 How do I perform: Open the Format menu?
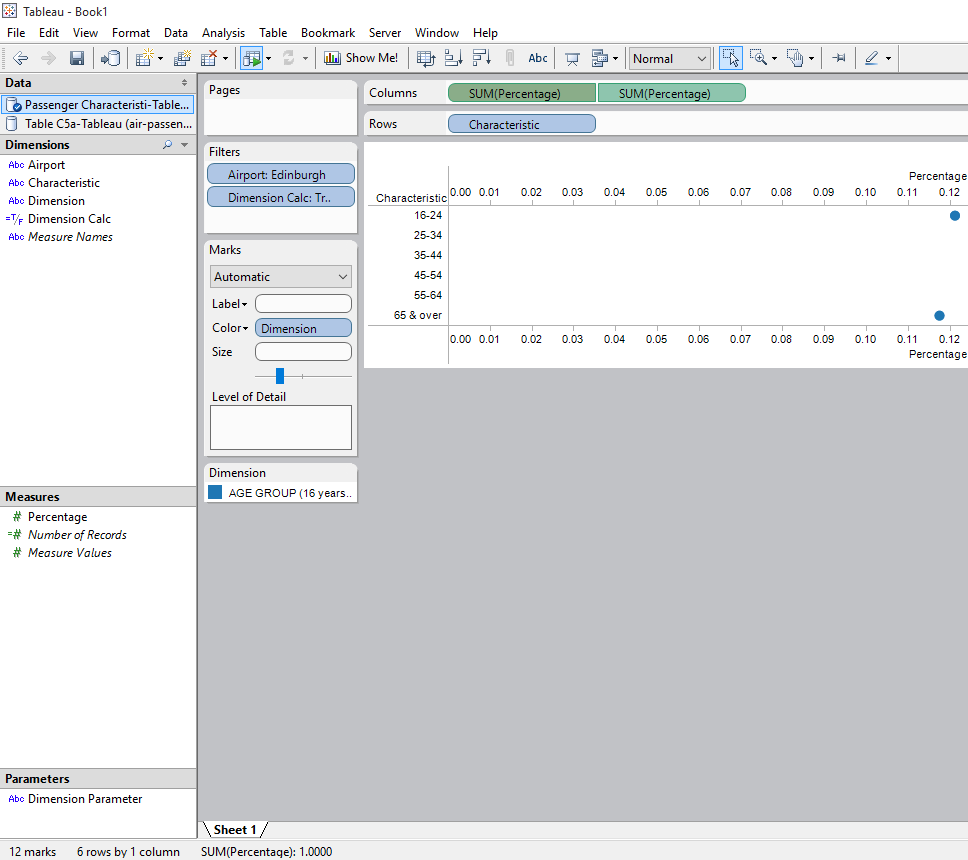(131, 33)
